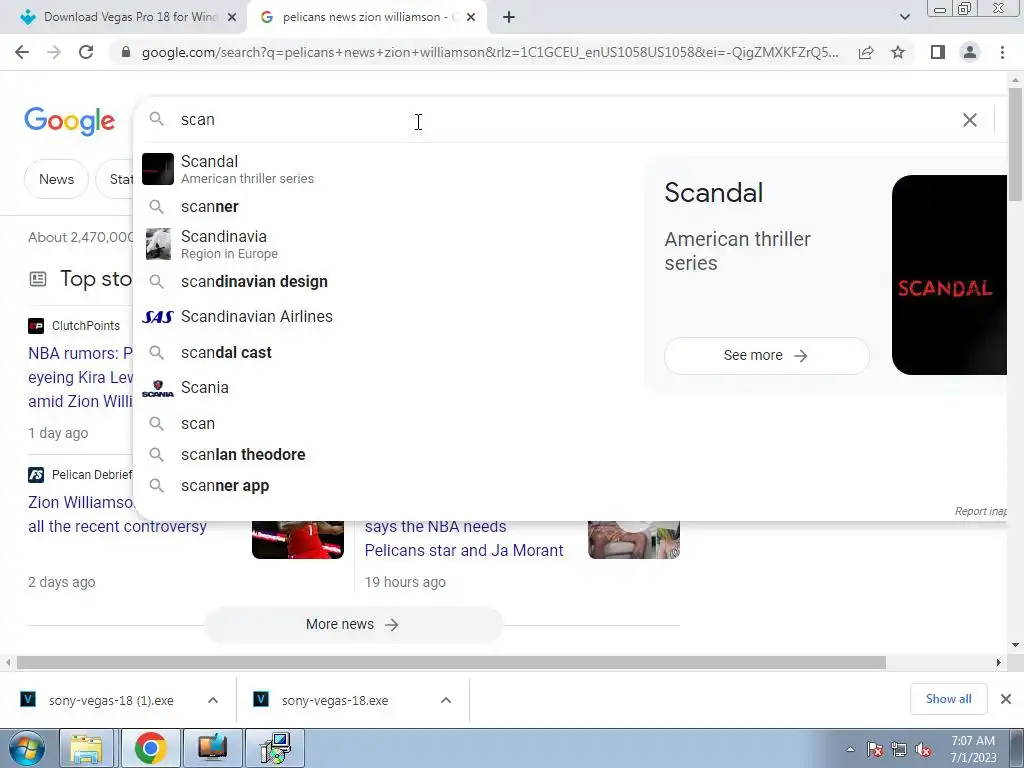Share this page using share icon

866,52
